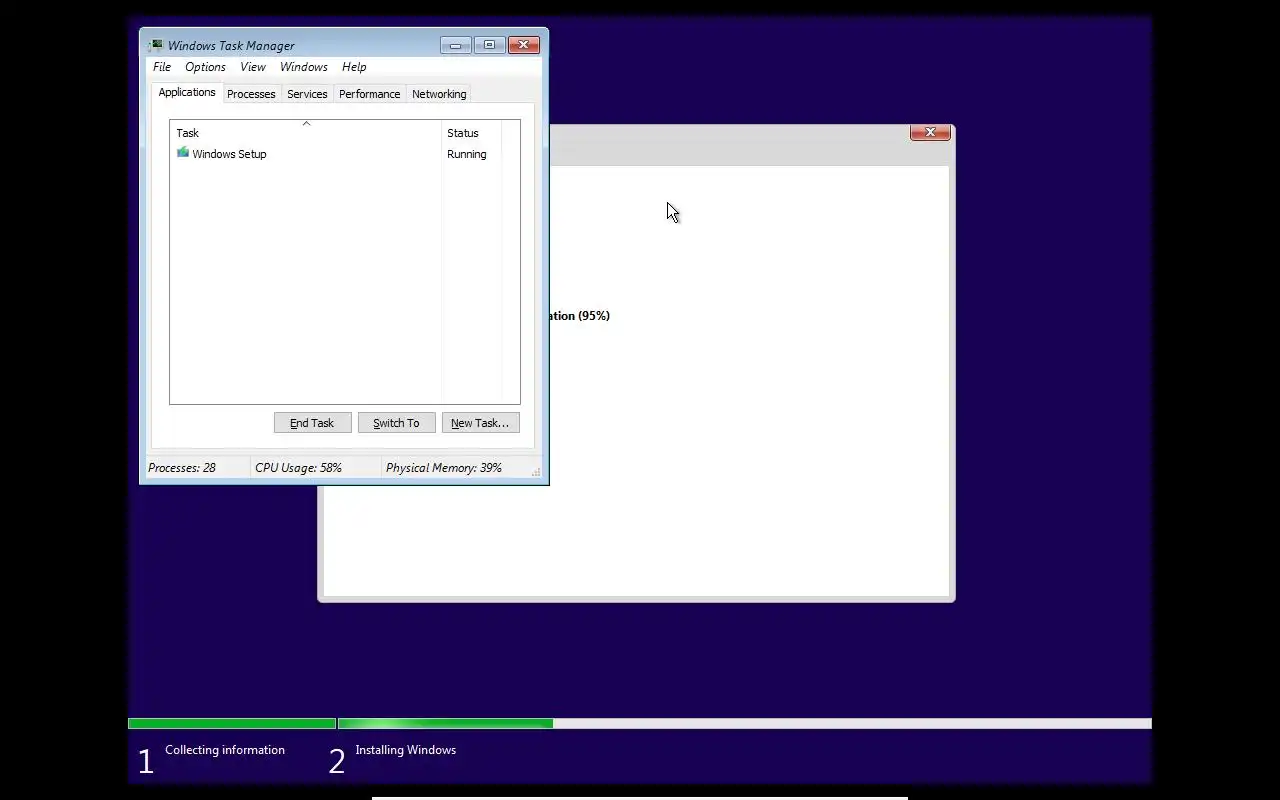This screenshot has height=800, width=1280.
Task: Open the Help menu
Action: coord(354,67)
